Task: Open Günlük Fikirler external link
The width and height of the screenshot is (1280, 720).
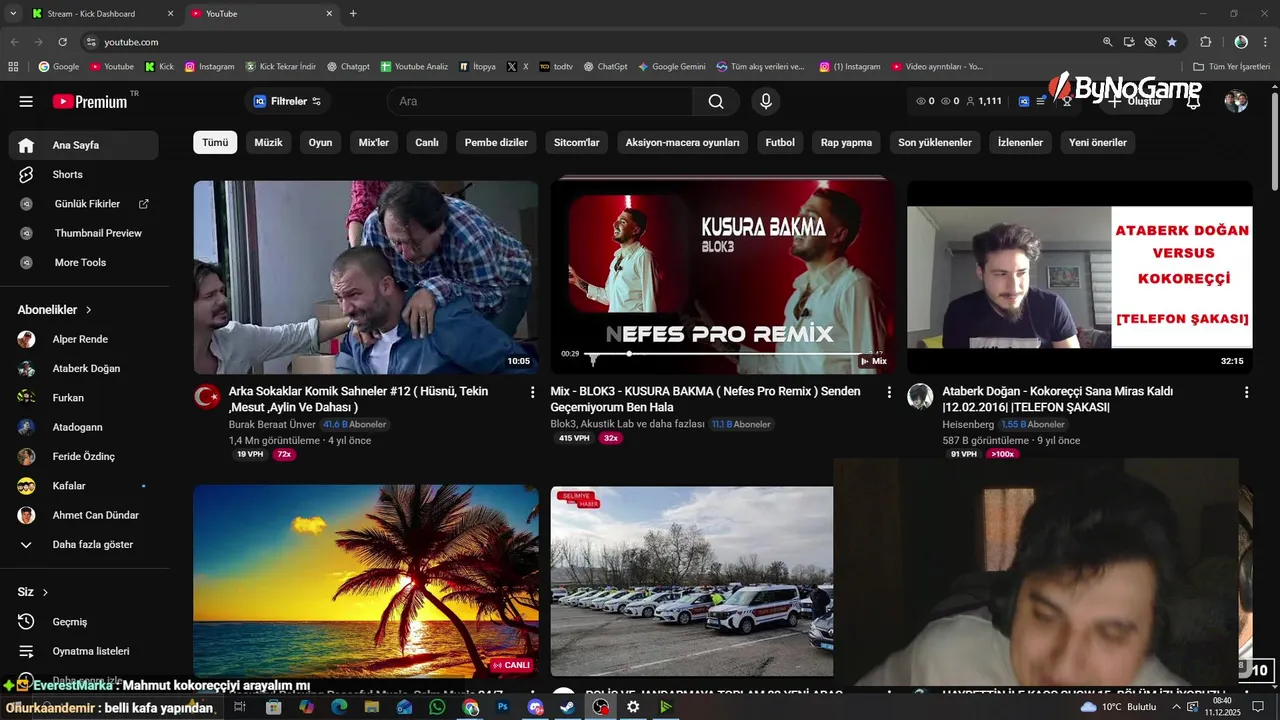Action: point(84,204)
